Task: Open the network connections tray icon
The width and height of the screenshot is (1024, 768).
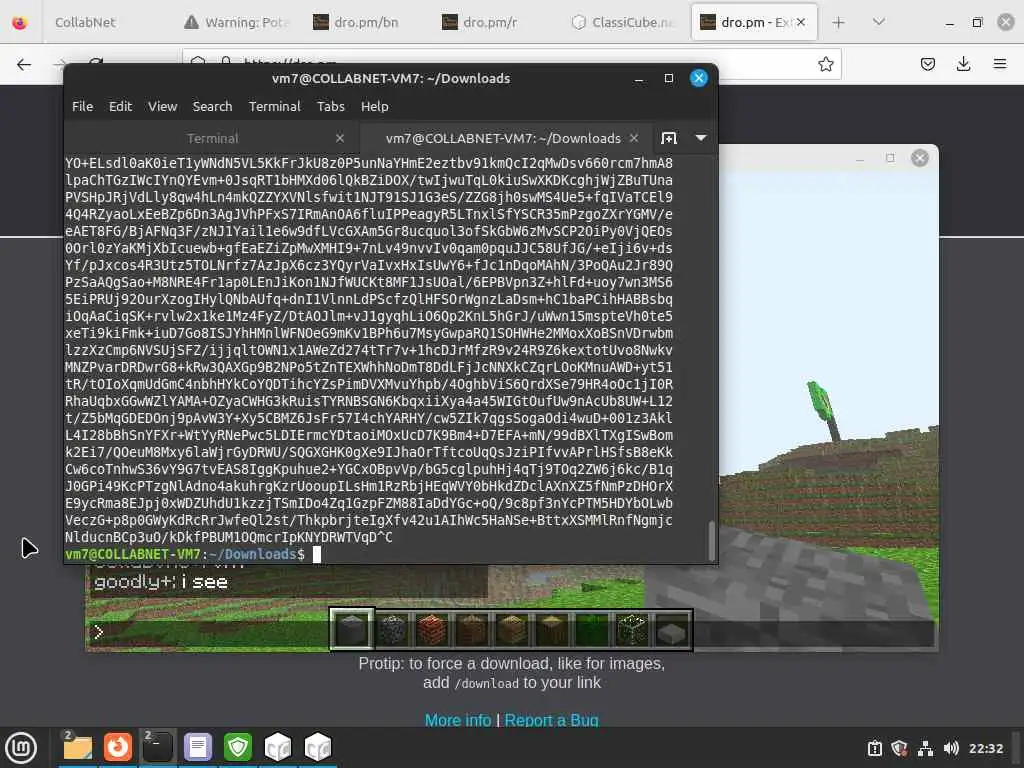Action: (x=925, y=748)
